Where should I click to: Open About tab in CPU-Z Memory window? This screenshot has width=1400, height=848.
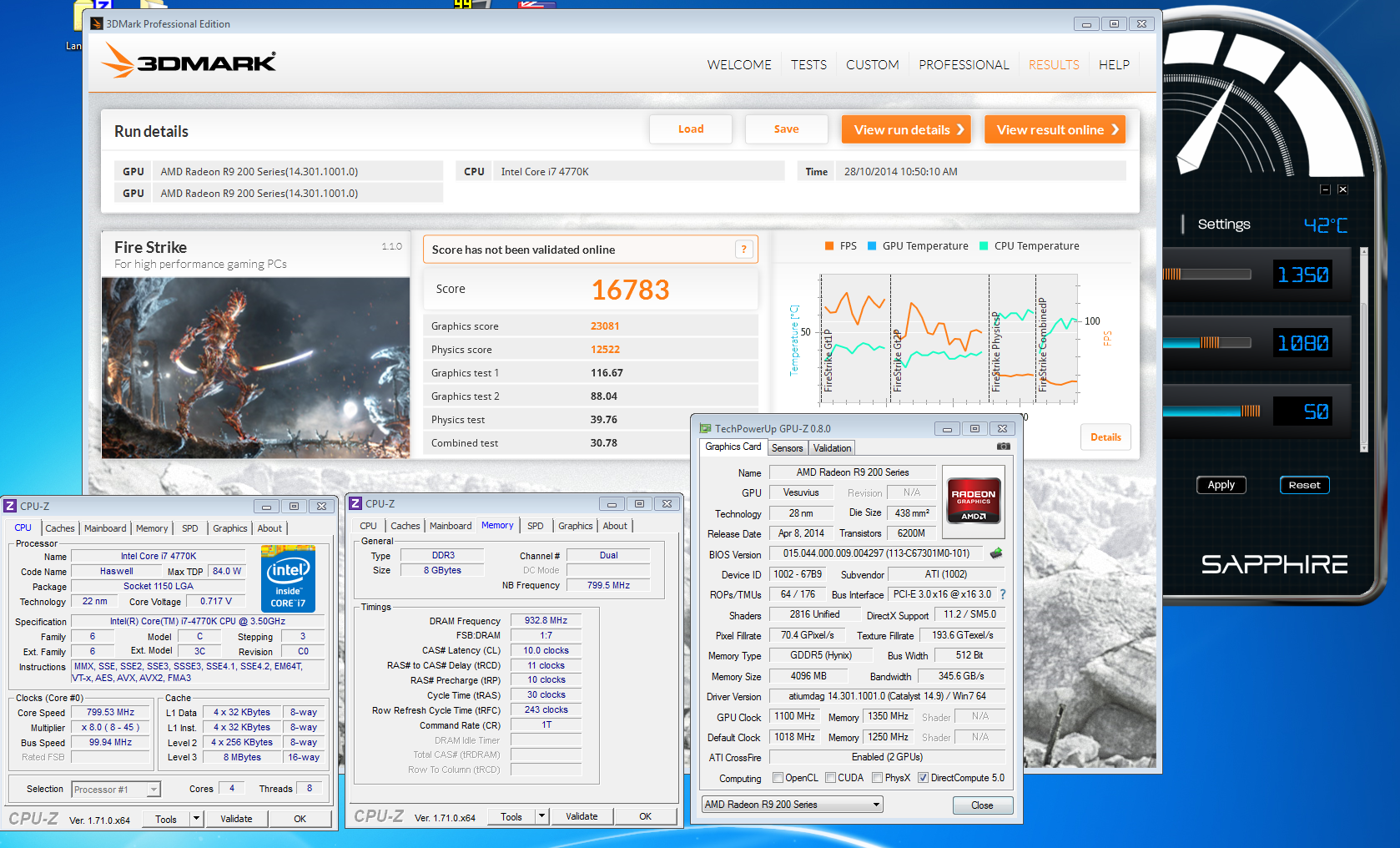[615, 526]
